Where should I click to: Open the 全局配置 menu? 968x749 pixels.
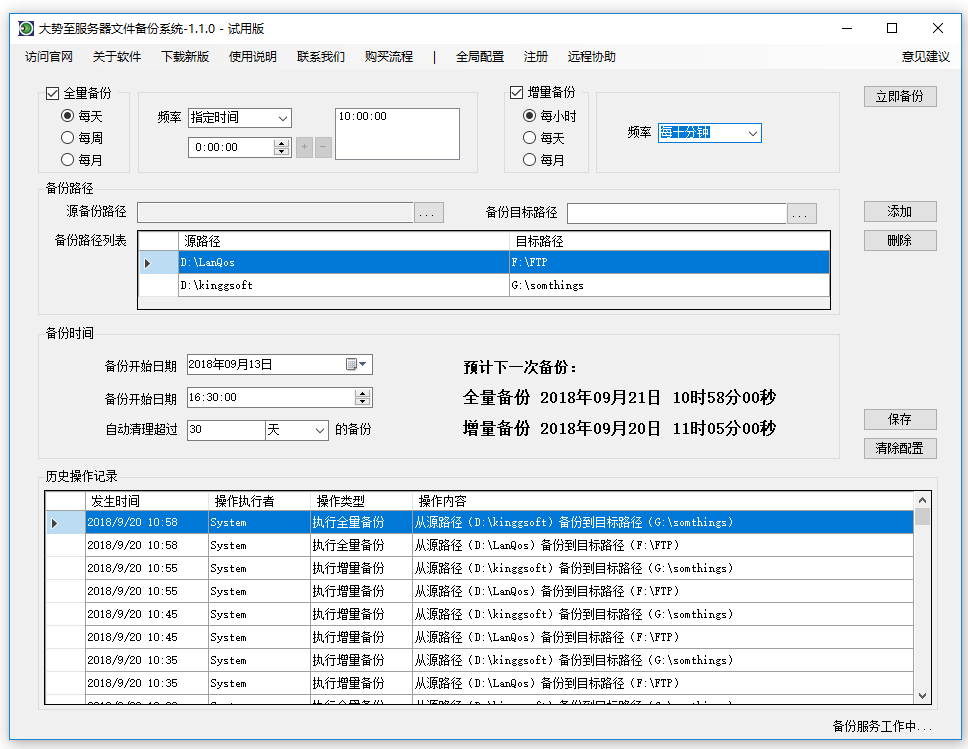[x=480, y=57]
